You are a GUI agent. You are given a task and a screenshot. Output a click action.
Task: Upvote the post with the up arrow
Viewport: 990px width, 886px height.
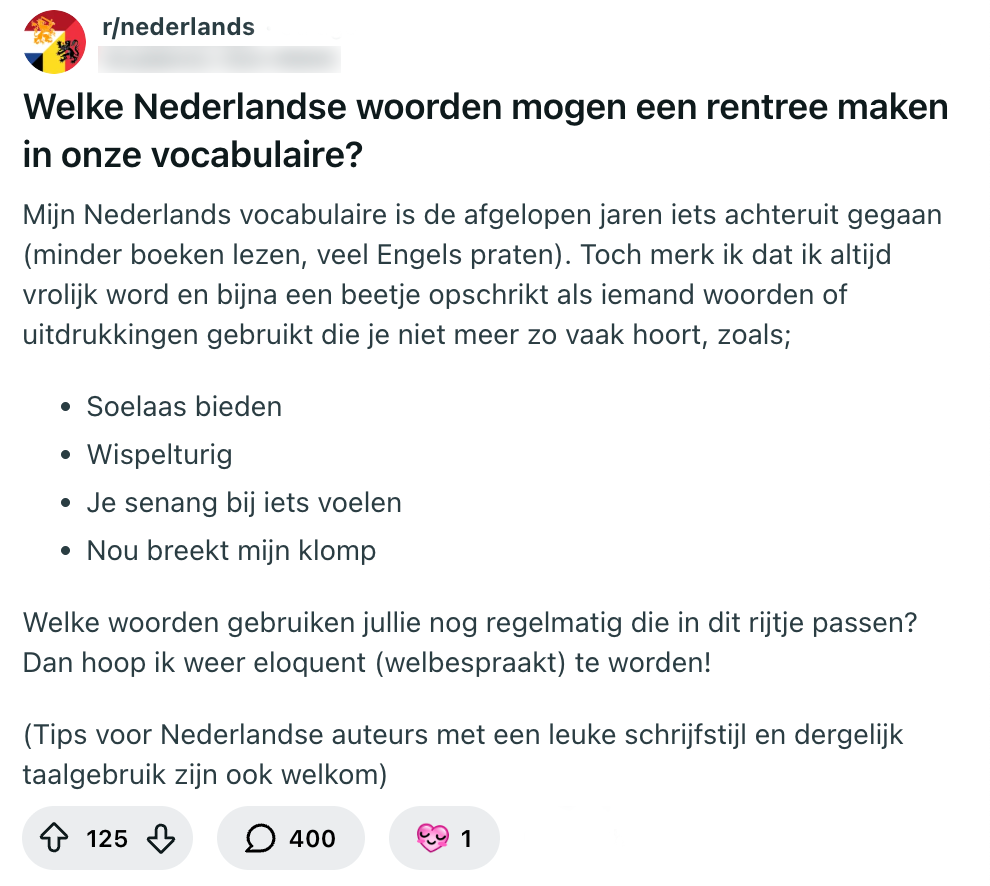tap(54, 838)
